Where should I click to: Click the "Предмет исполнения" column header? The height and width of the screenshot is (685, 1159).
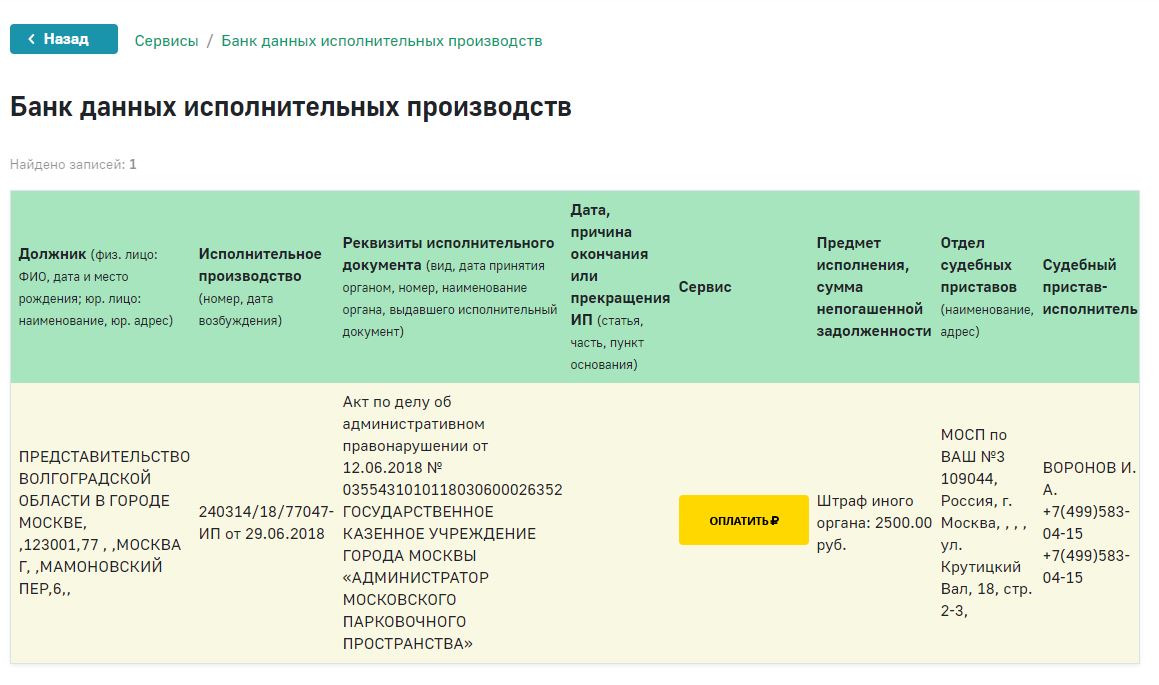(873, 287)
